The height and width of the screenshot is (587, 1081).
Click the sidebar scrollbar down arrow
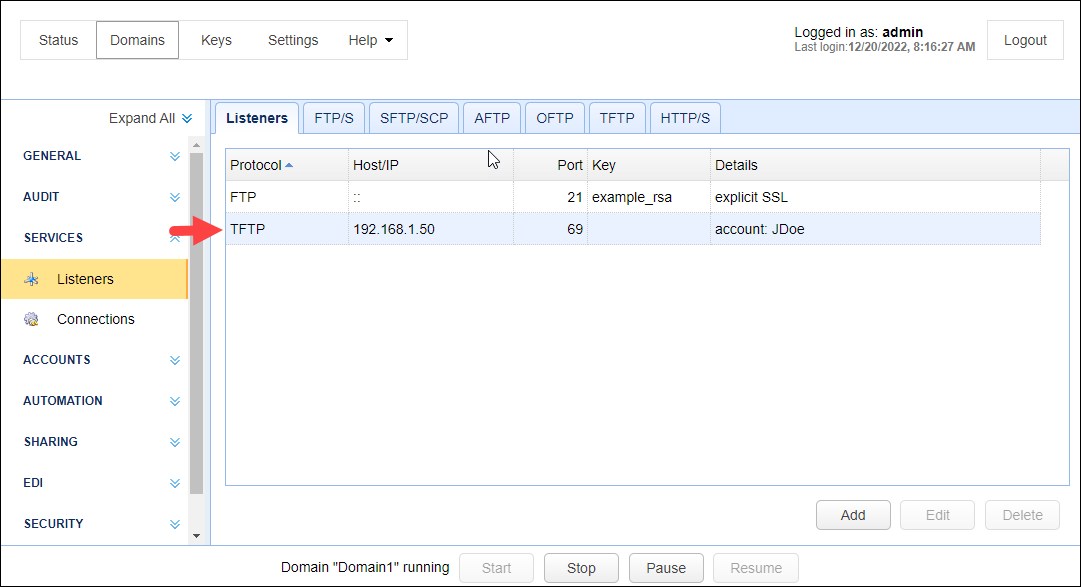click(196, 536)
